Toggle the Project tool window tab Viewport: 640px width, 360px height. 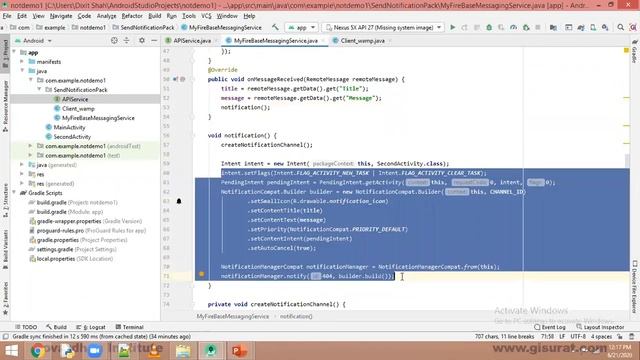tap(5, 54)
